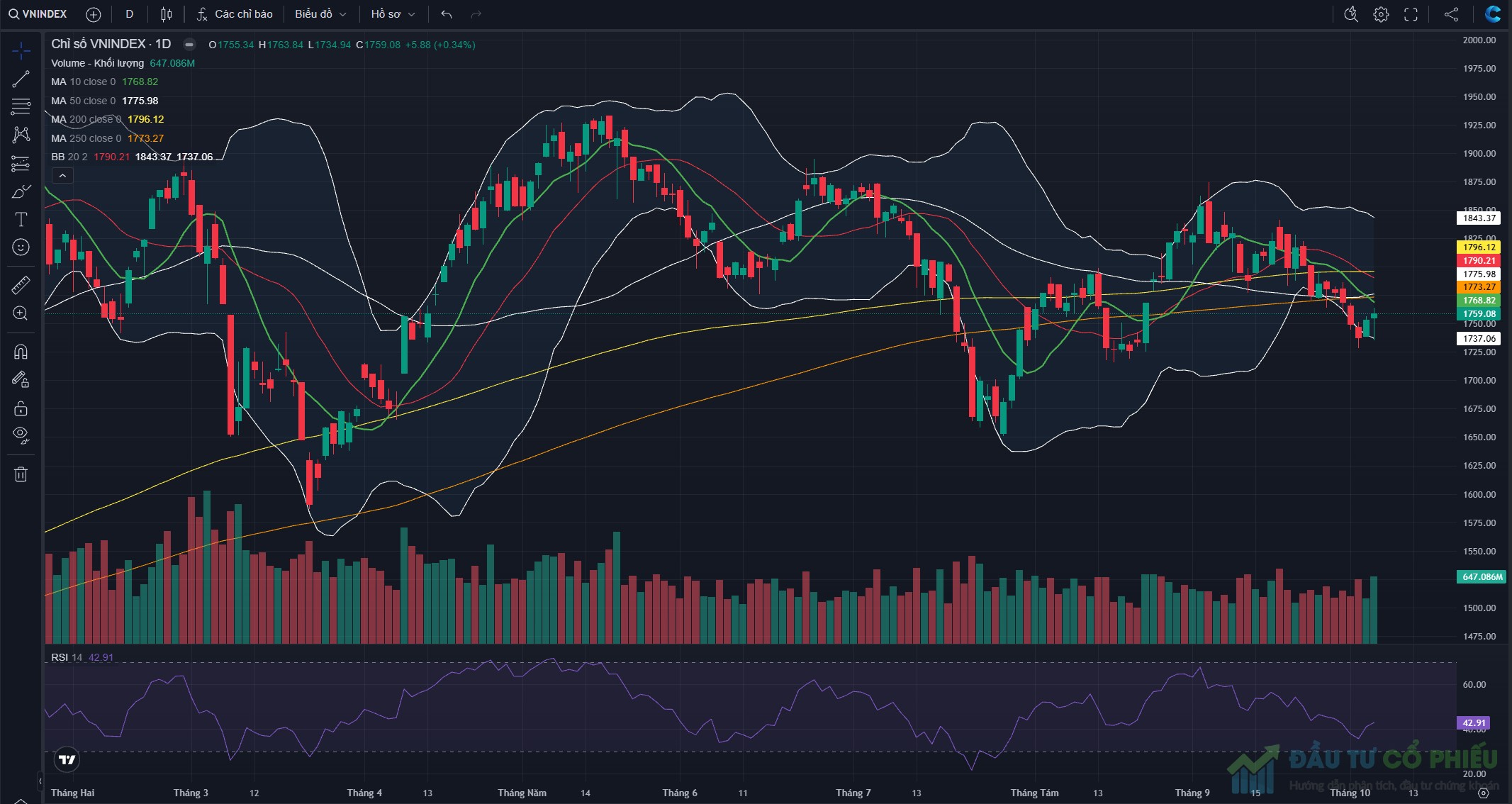
Task: Activate the zoom in tool
Action: pos(21,313)
